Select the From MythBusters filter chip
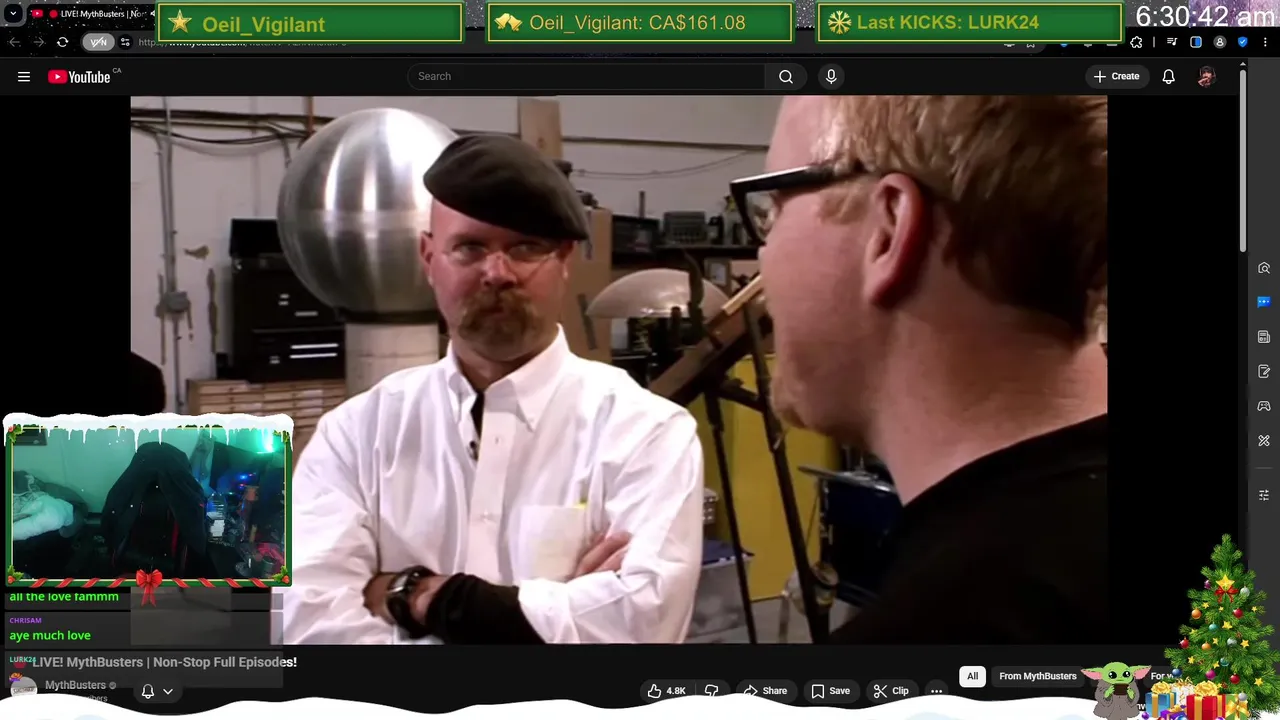 1037,676
